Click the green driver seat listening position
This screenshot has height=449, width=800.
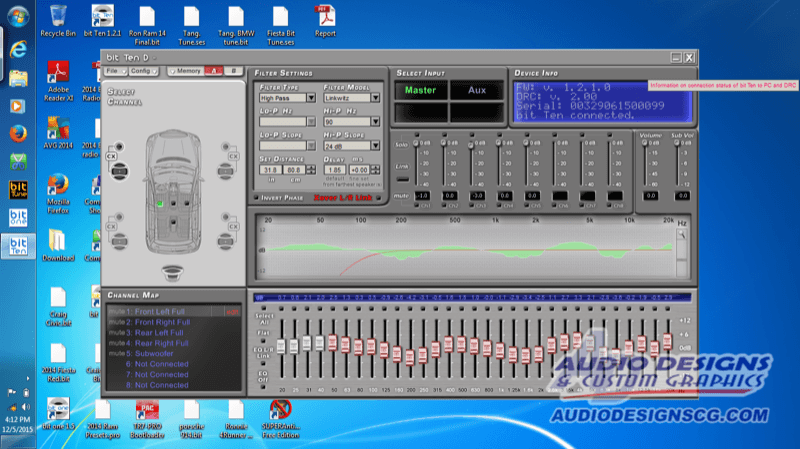coord(160,204)
